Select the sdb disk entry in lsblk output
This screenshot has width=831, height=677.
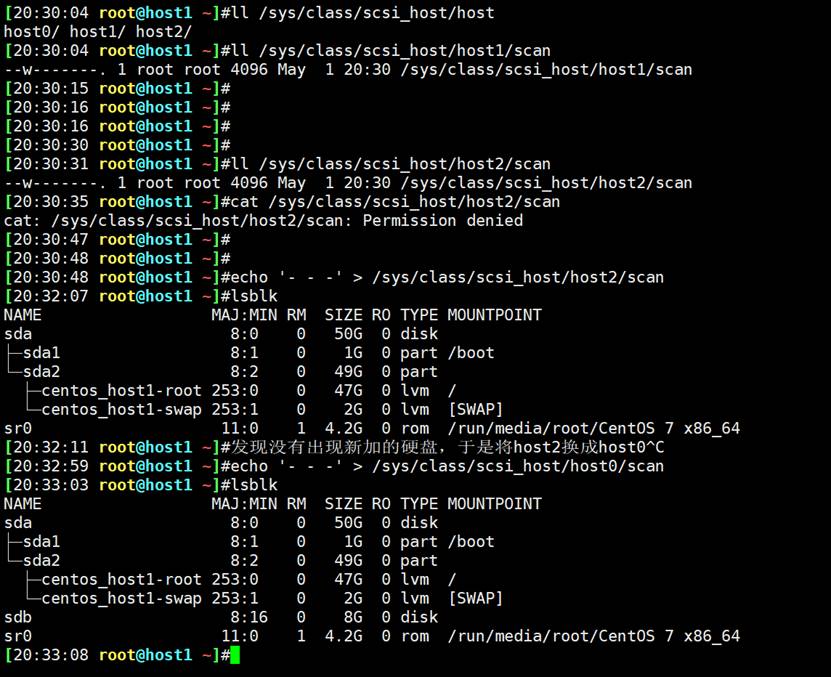click(x=18, y=617)
